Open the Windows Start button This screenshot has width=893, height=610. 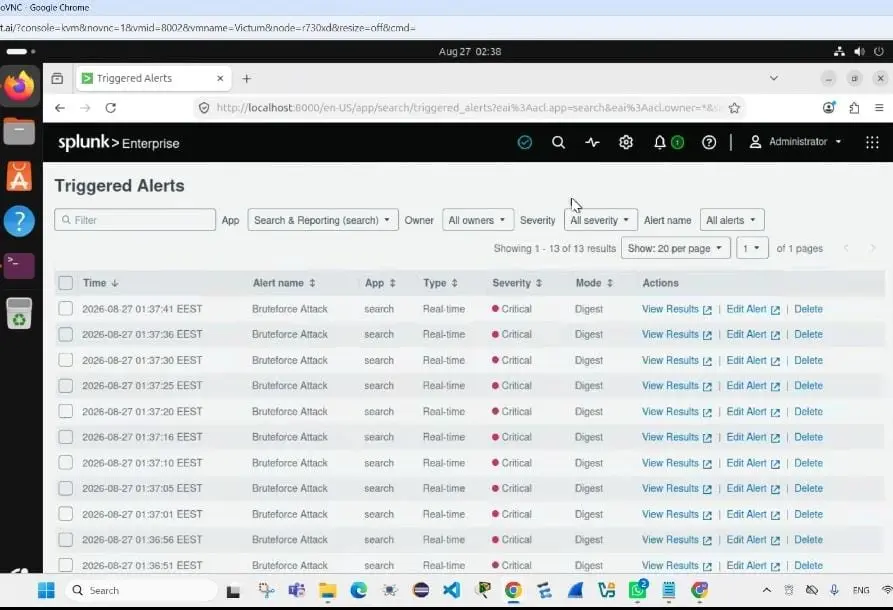(x=46, y=591)
